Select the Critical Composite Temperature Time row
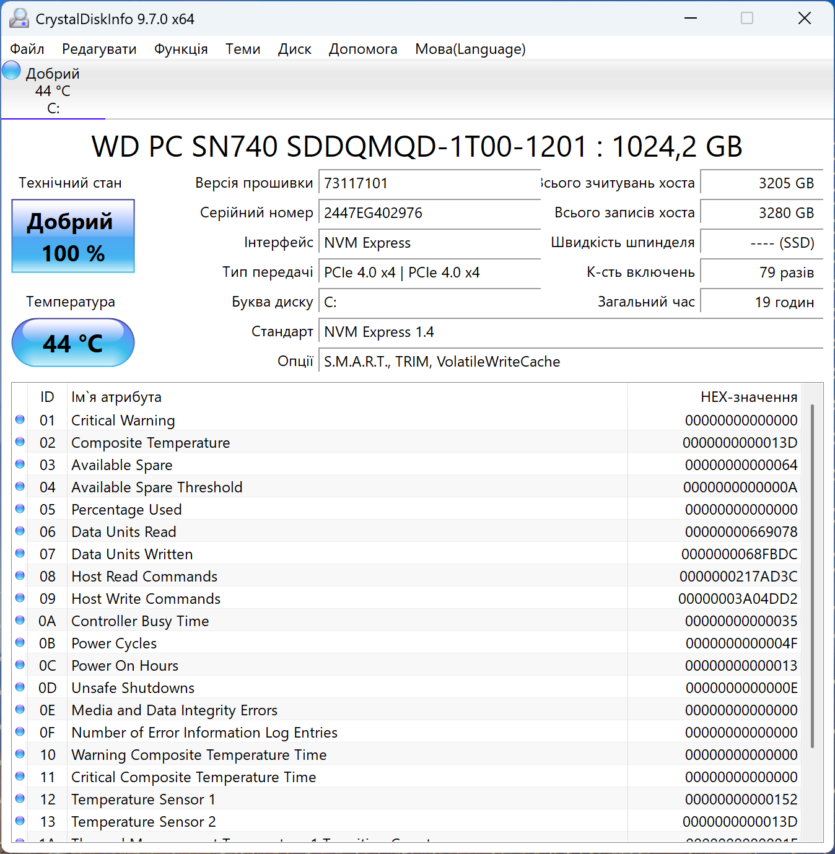Viewport: 835px width, 854px height. click(406, 778)
